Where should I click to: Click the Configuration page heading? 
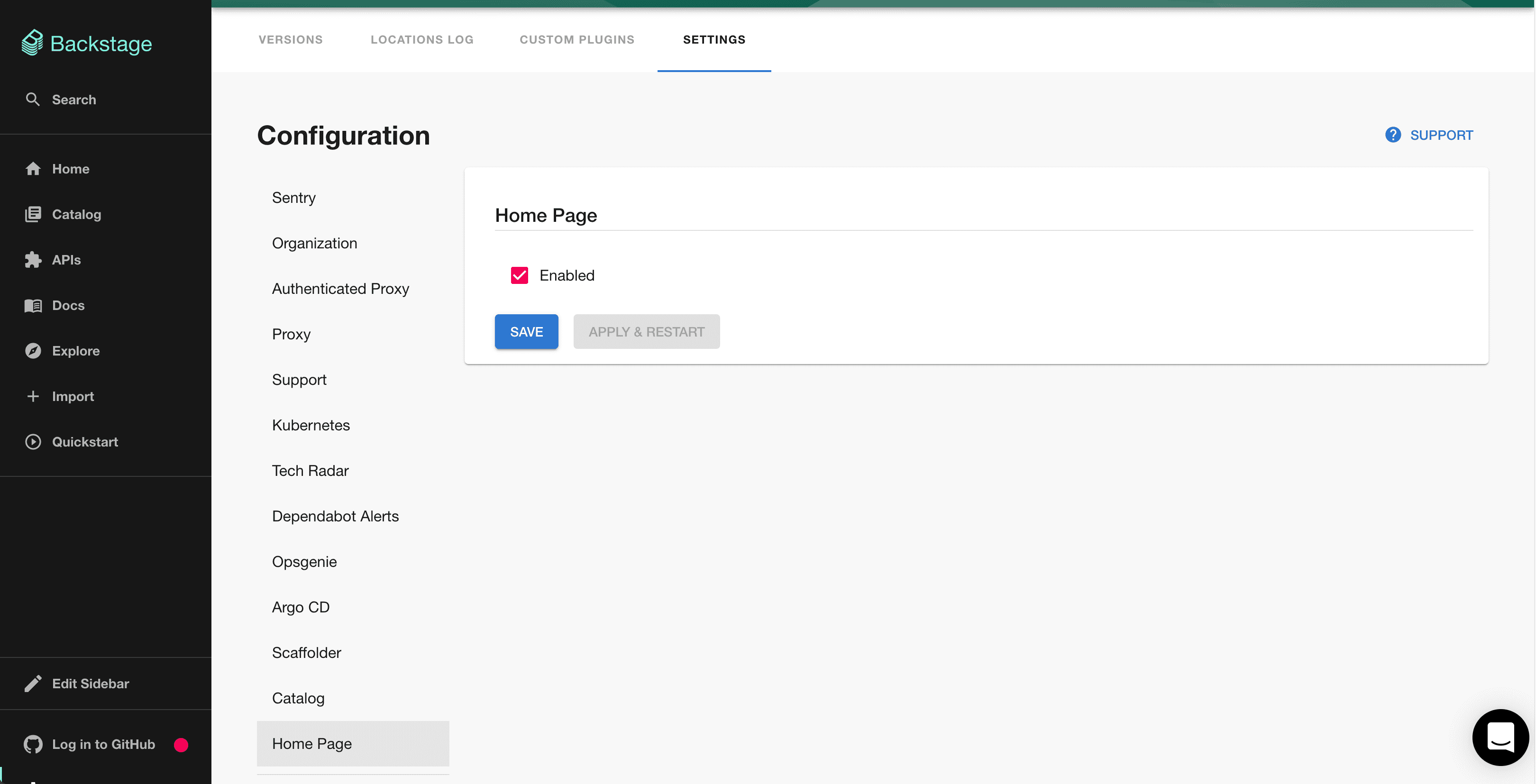[343, 136]
